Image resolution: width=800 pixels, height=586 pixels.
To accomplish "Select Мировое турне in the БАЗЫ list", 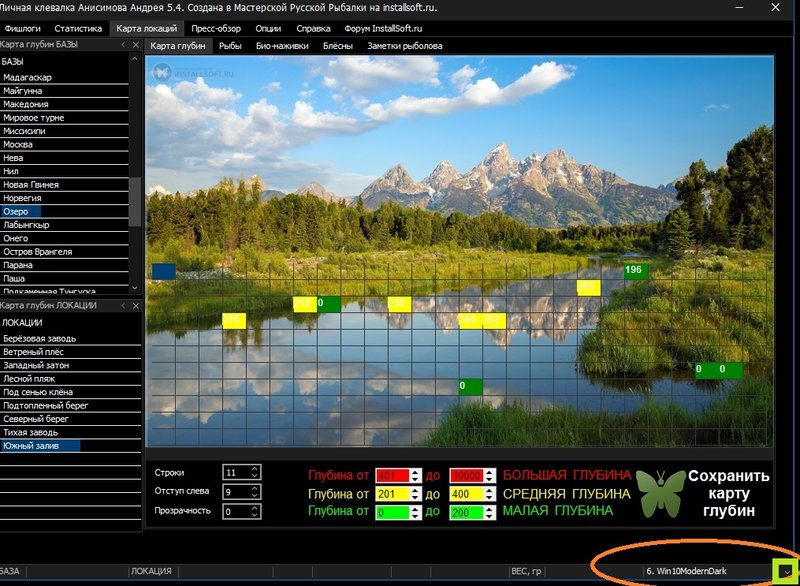I will pos(64,118).
